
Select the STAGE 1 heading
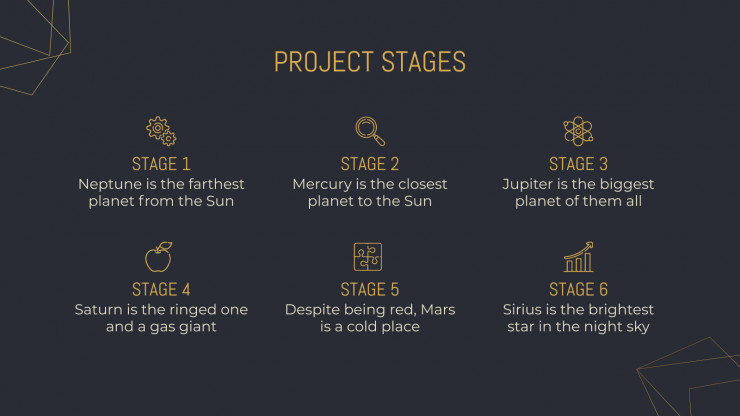pyautogui.click(x=161, y=164)
